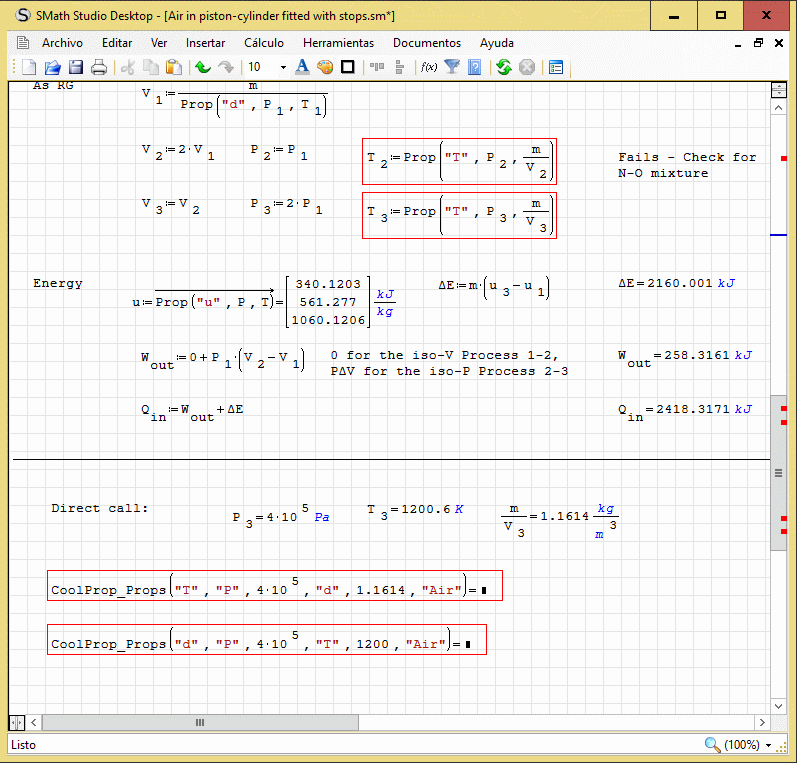The height and width of the screenshot is (763, 797).
Task: Open the background color palette icon
Action: (325, 67)
